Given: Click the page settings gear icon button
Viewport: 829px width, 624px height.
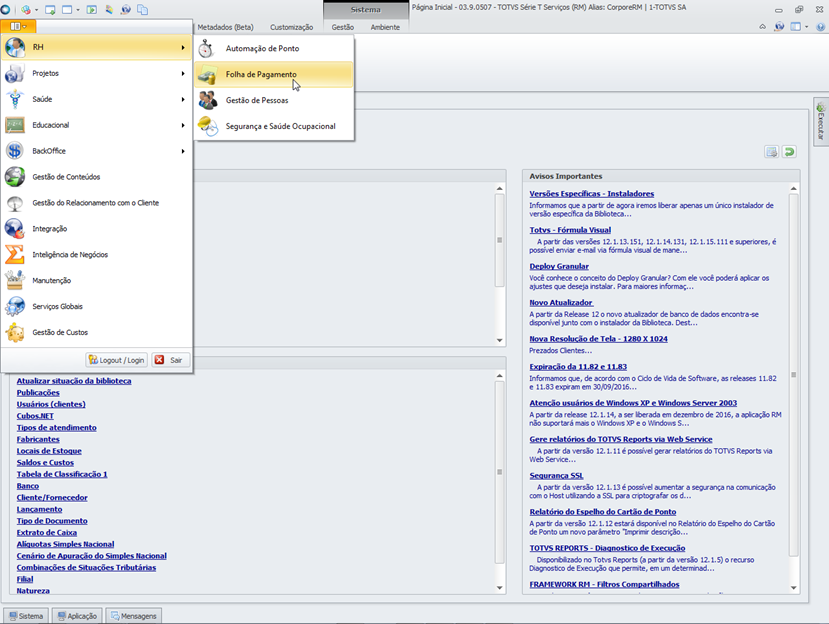Looking at the screenshot, I should coord(771,152).
